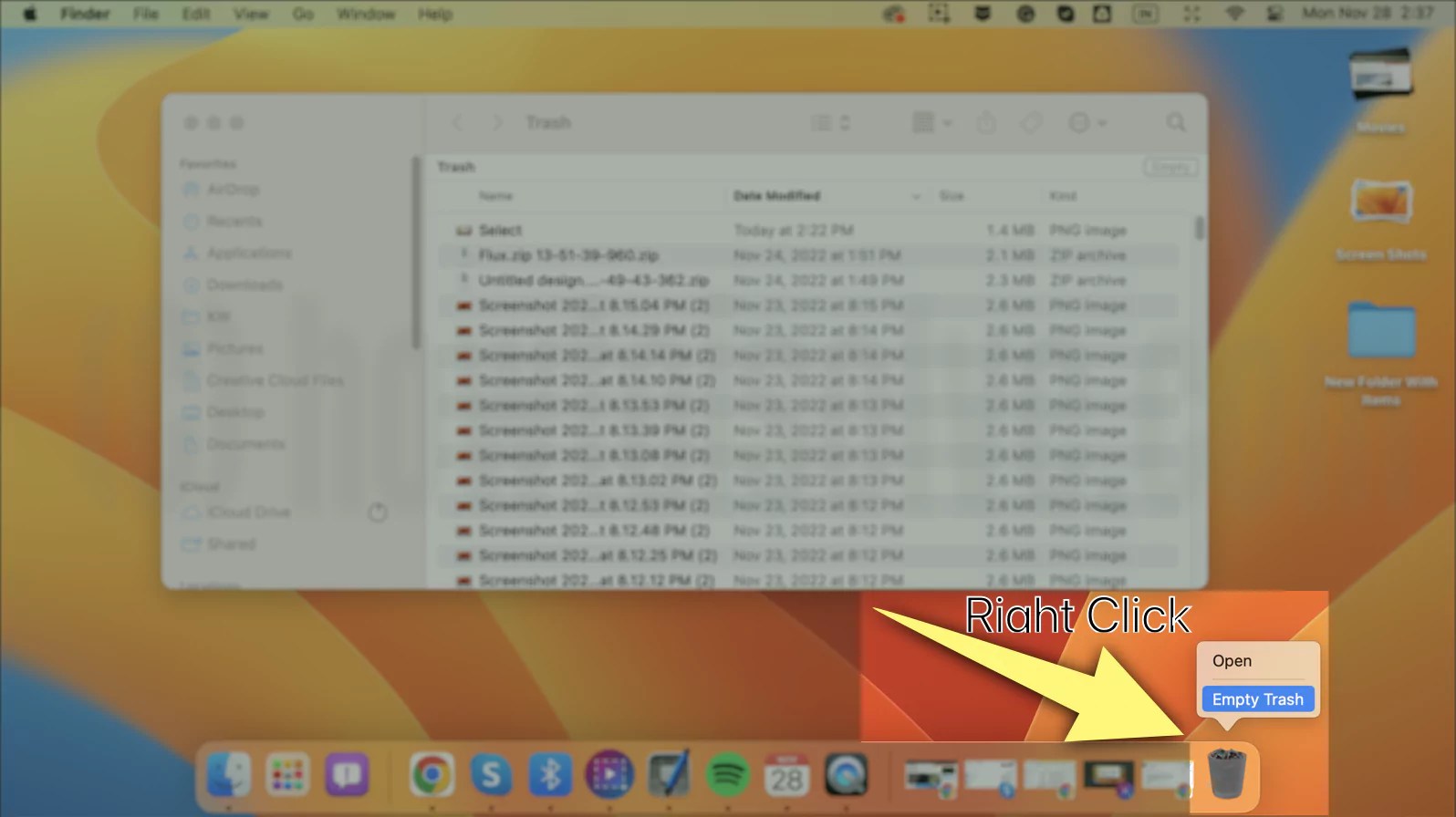Click the file list vertical scrollbar
Image resolution: width=1456 pixels, height=817 pixels.
point(1199,228)
